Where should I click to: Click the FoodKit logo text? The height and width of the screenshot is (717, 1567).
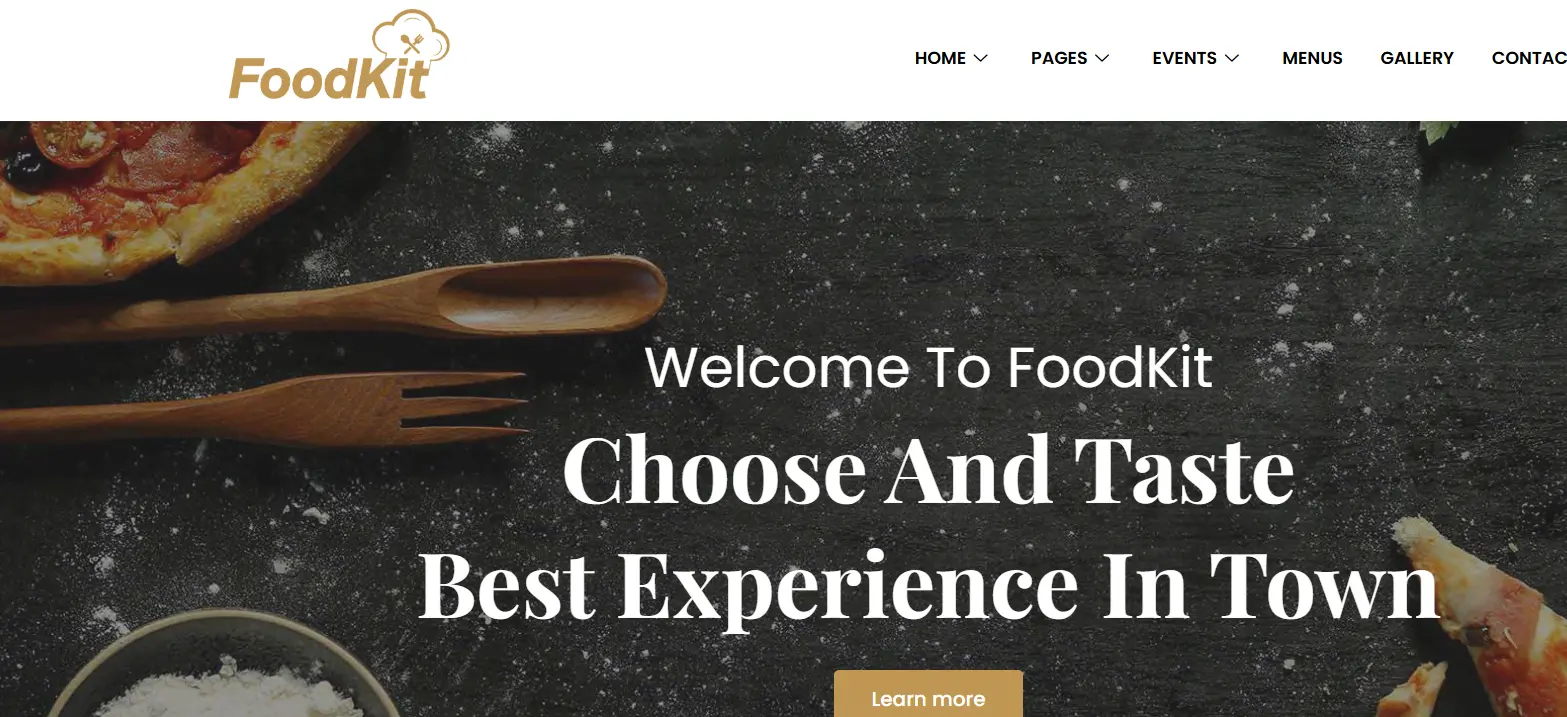click(x=329, y=79)
